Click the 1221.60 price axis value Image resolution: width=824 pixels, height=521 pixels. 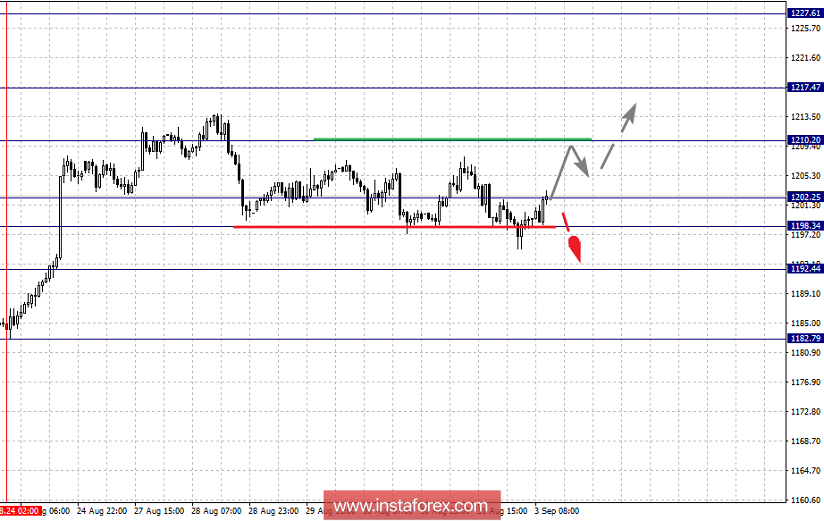806,58
